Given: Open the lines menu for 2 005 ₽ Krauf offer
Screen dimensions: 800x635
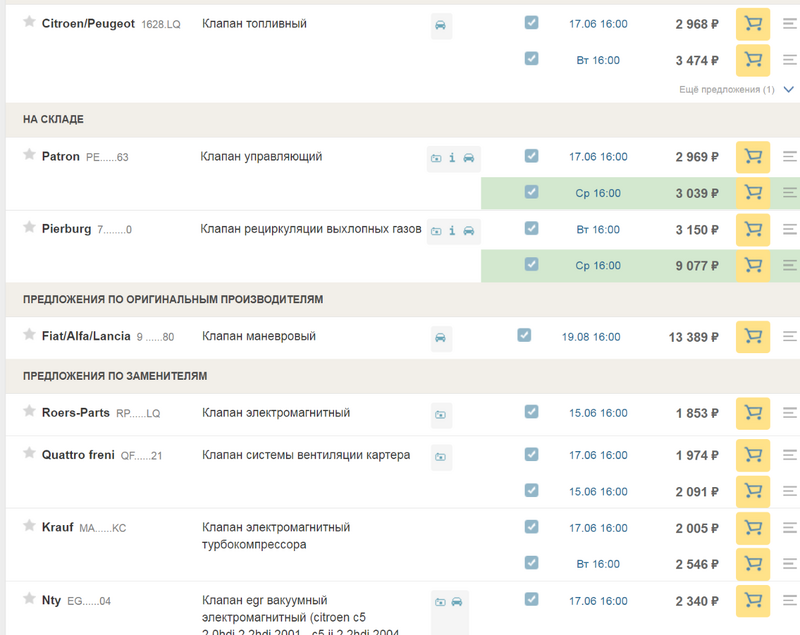Looking at the screenshot, I should 789,528.
